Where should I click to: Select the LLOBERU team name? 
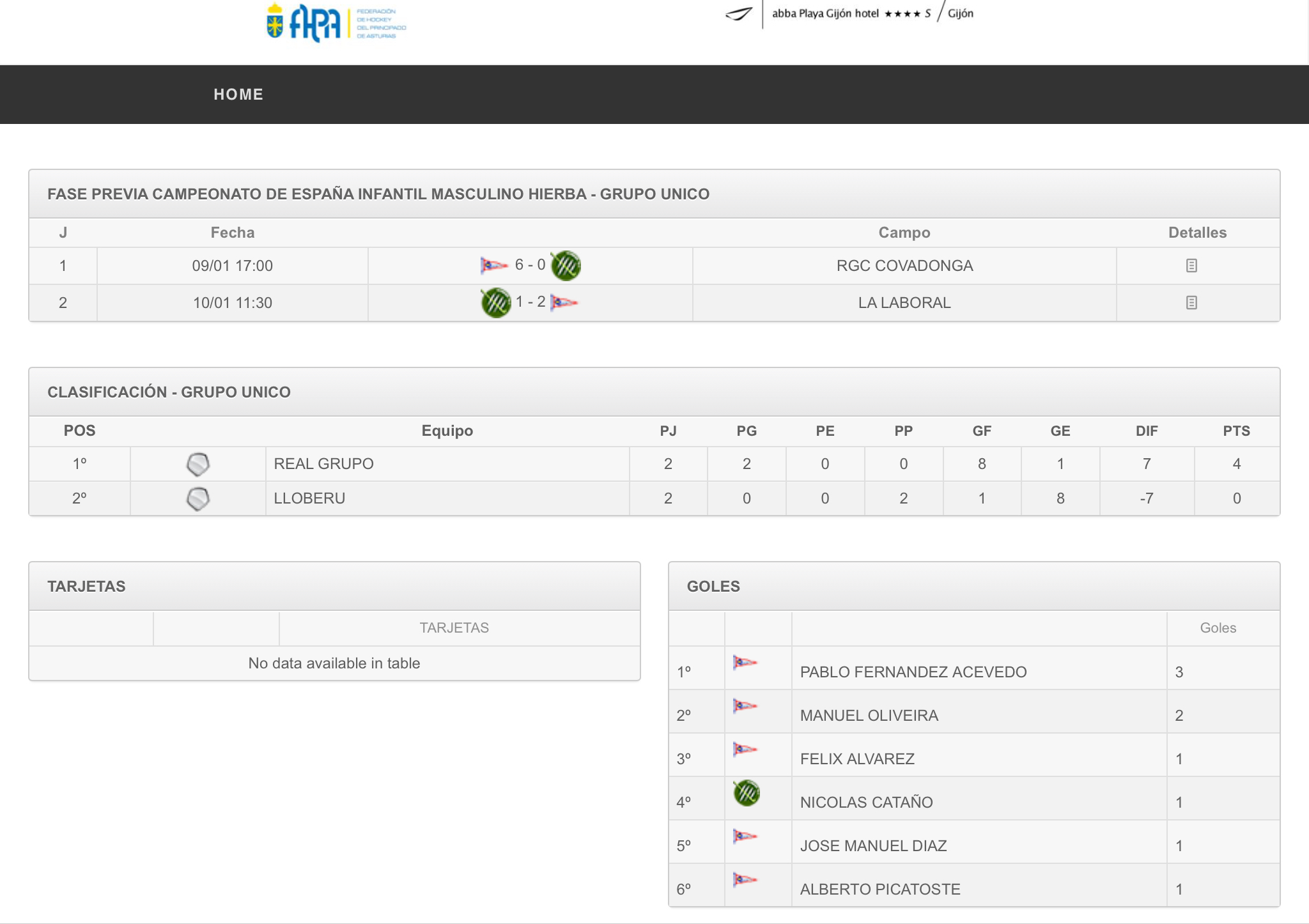coord(309,498)
